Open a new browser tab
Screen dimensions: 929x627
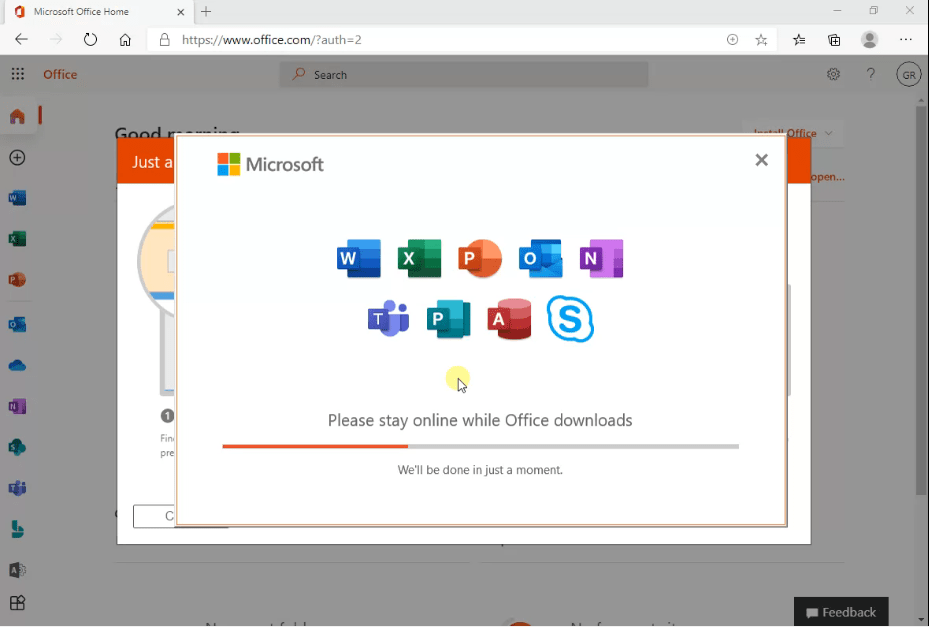(206, 11)
